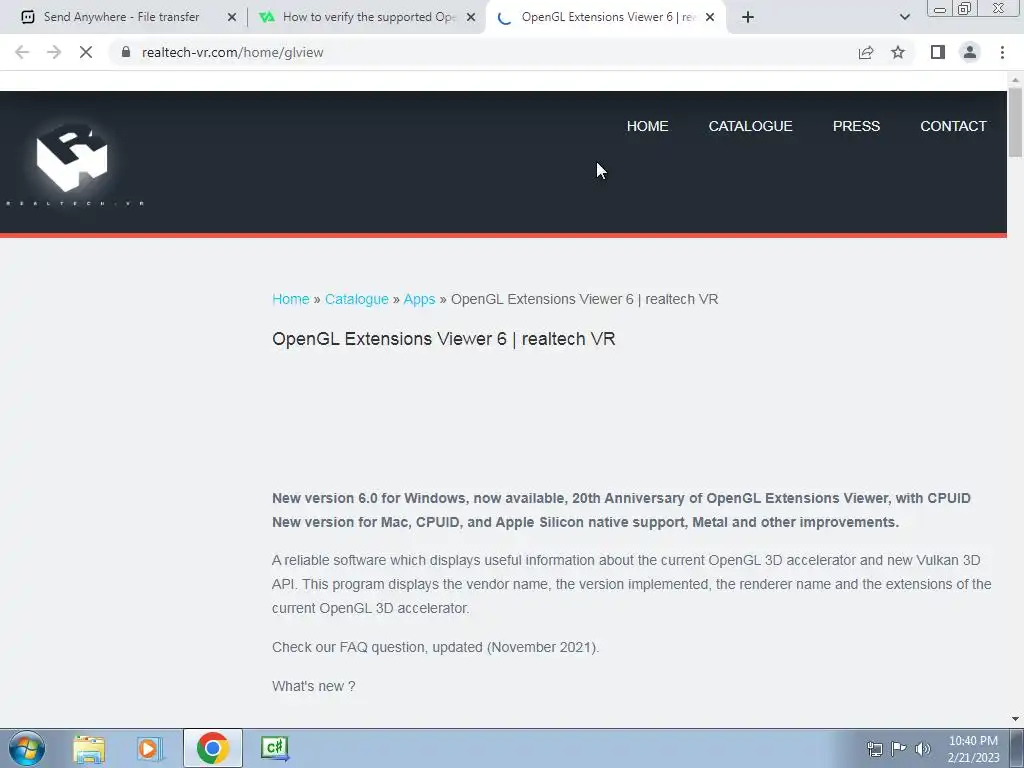The width and height of the screenshot is (1024, 768).
Task: Click the 'Check our FAQ question' sentence
Action: tap(435, 647)
